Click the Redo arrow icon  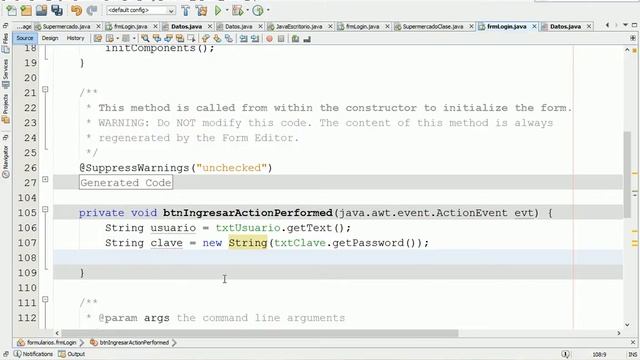(92, 10)
